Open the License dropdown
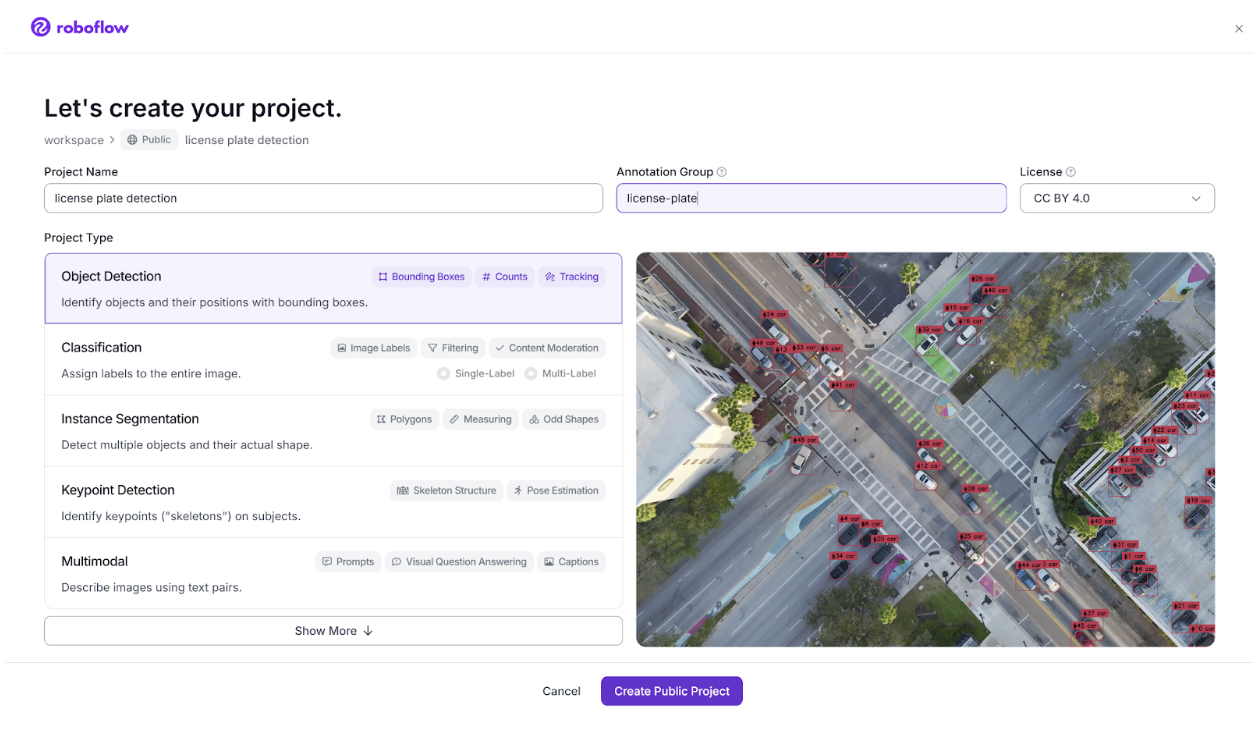This screenshot has height=730, width=1256. pyautogui.click(x=1117, y=198)
